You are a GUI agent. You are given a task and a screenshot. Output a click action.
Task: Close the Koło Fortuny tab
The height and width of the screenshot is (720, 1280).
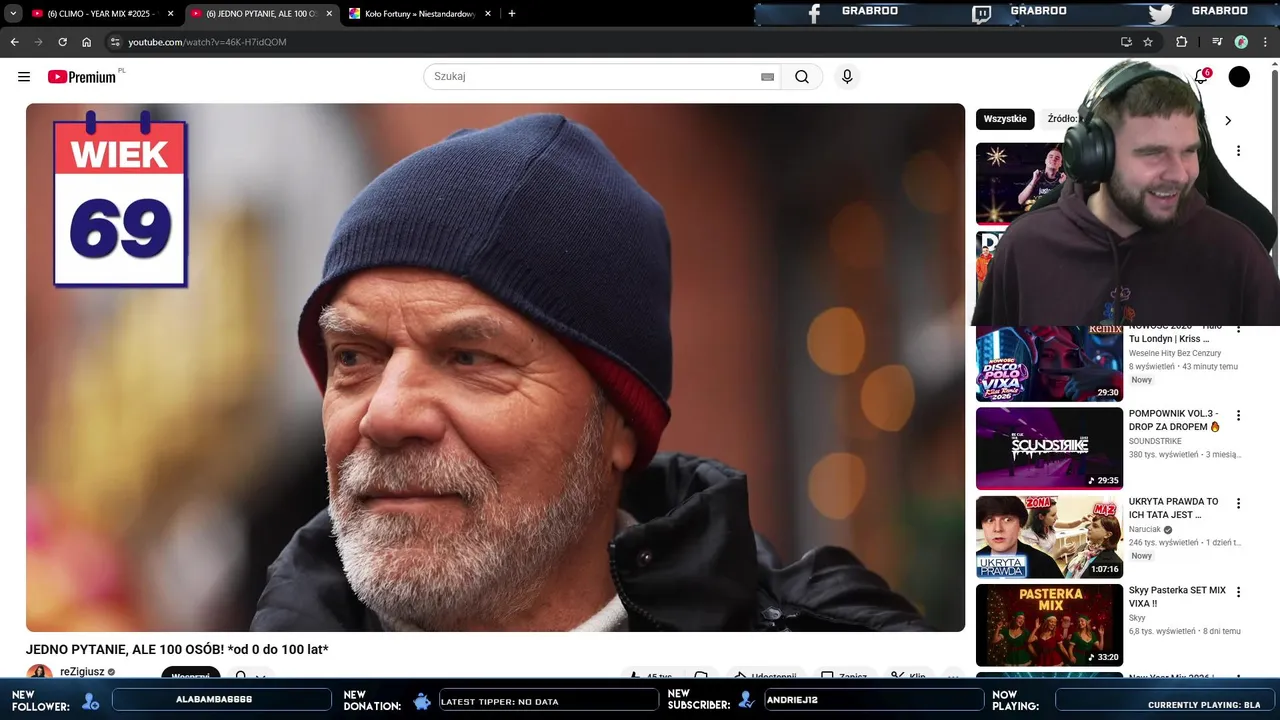click(488, 13)
